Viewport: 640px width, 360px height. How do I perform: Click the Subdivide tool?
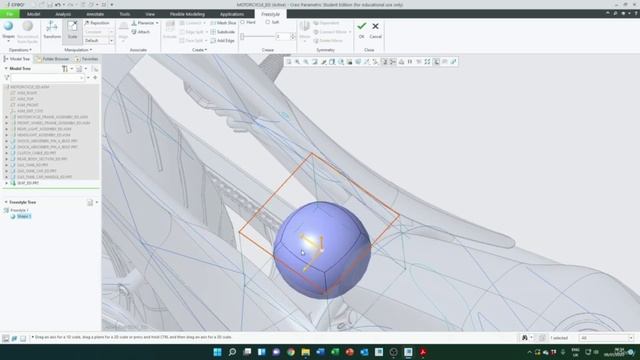coord(223,32)
